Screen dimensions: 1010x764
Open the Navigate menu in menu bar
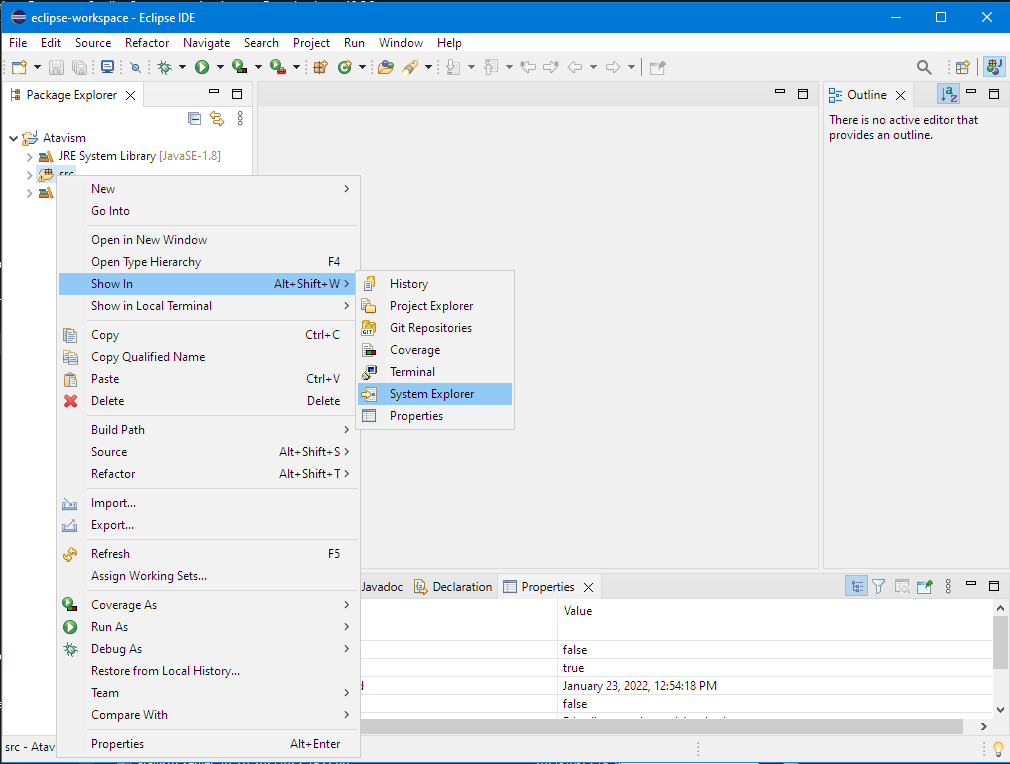206,43
